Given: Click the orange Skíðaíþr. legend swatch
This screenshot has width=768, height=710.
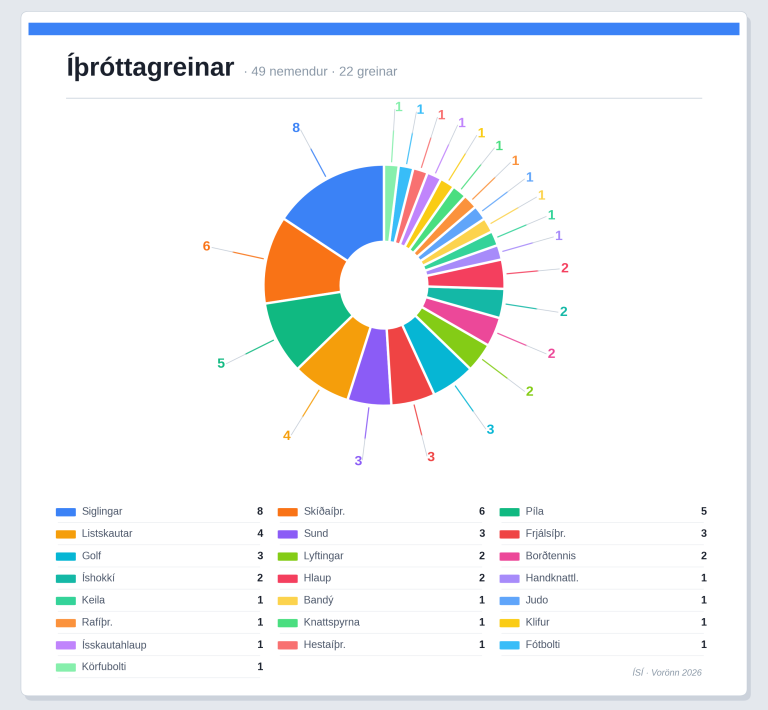Looking at the screenshot, I should point(288,512).
